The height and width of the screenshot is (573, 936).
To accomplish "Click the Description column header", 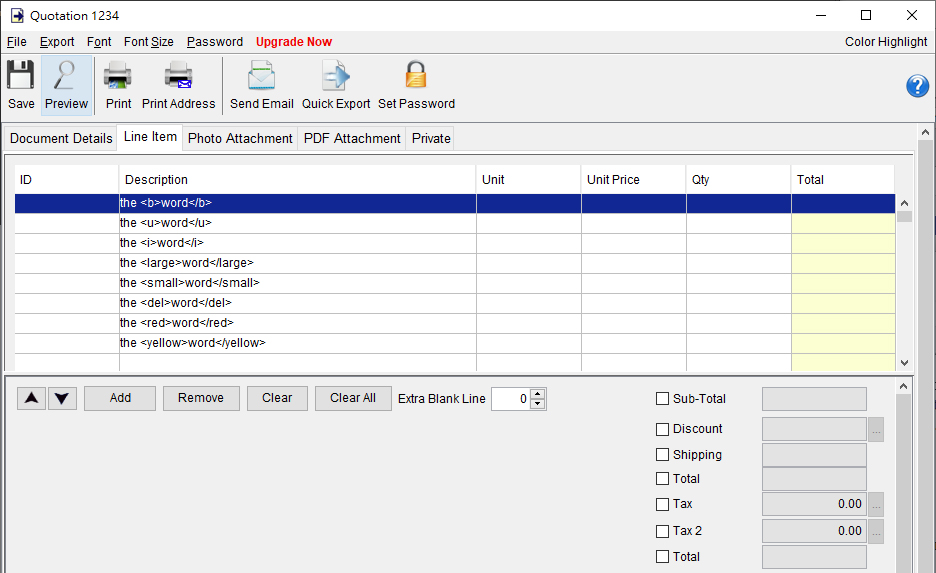I will pos(297,180).
